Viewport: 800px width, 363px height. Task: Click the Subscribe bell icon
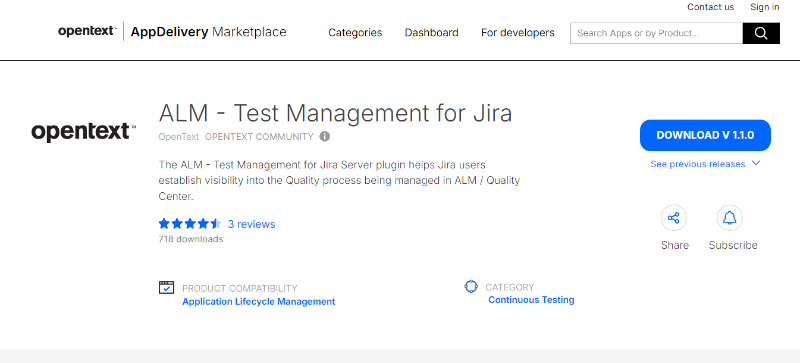[x=730, y=219]
